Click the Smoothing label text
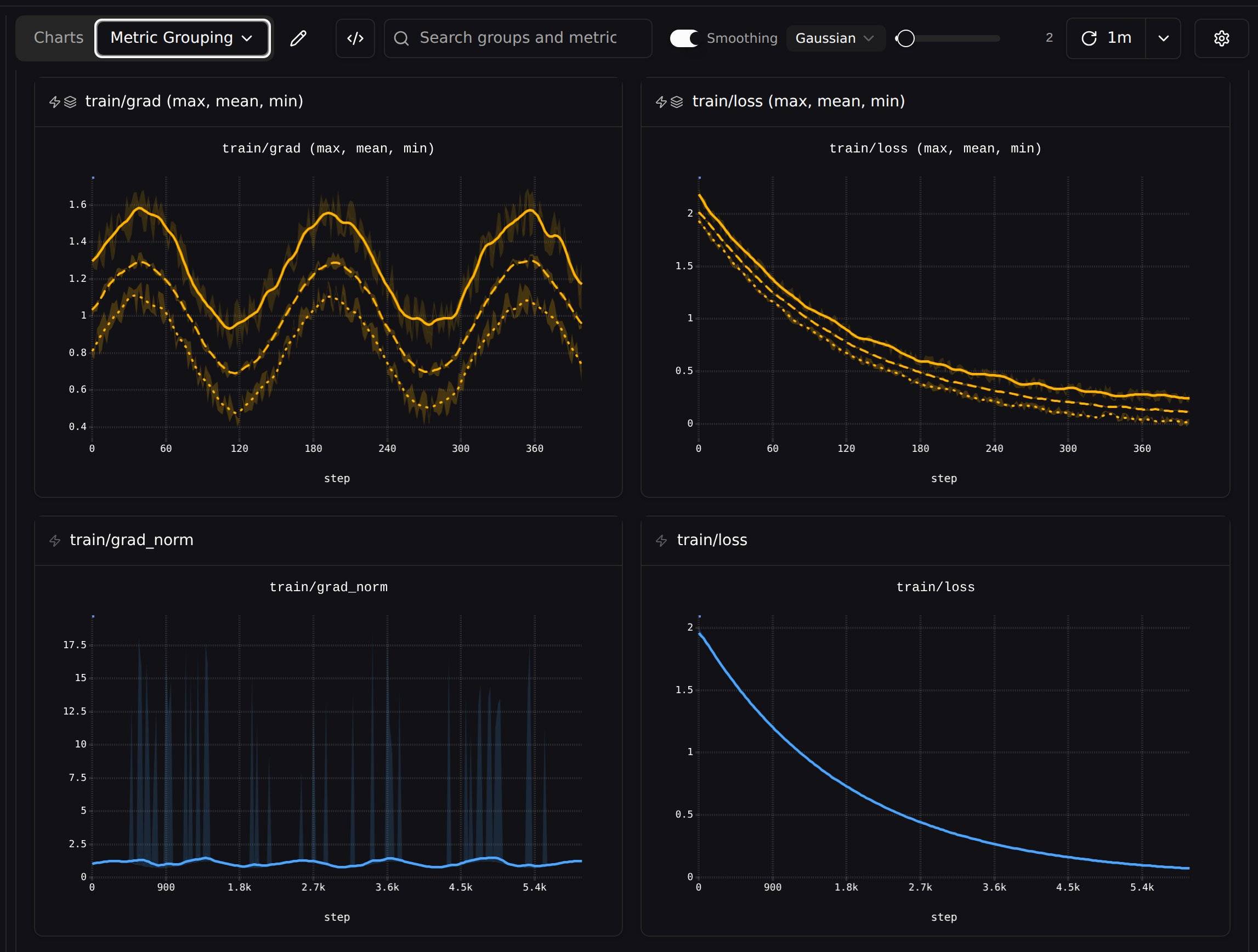 click(x=741, y=38)
